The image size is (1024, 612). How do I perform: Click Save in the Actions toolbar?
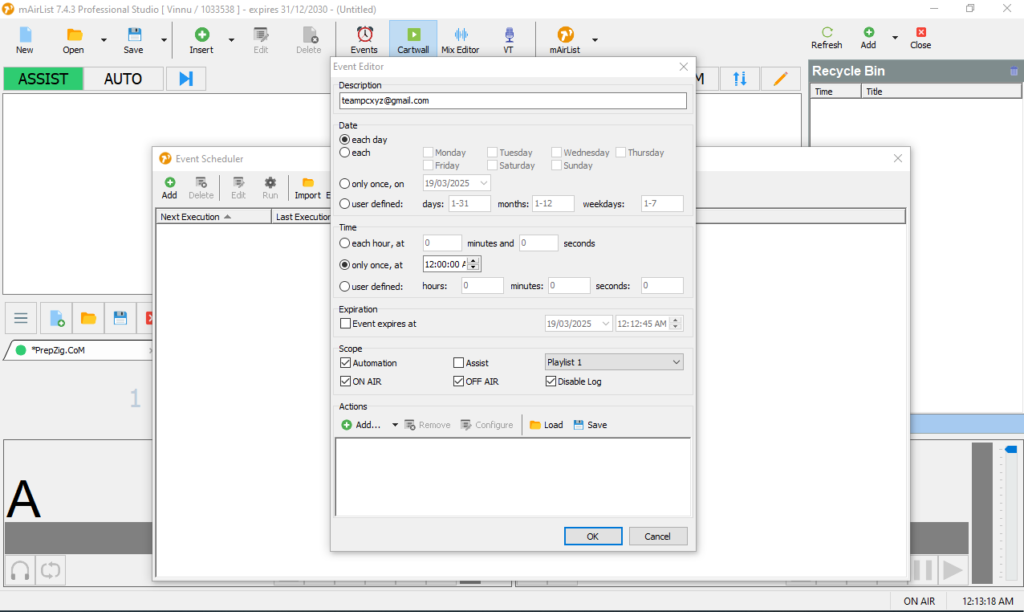(590, 425)
